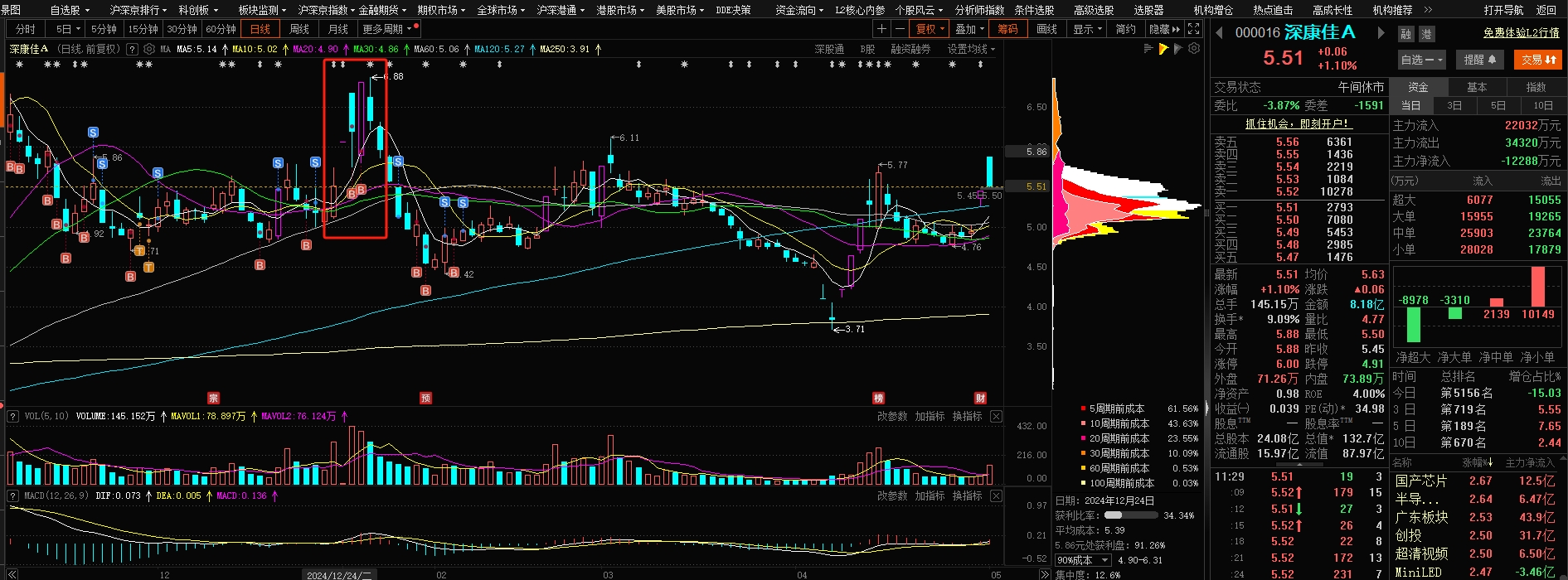The width and height of the screenshot is (1568, 580).
Task: Click 打开导航 in the top bar
Action: (1503, 10)
